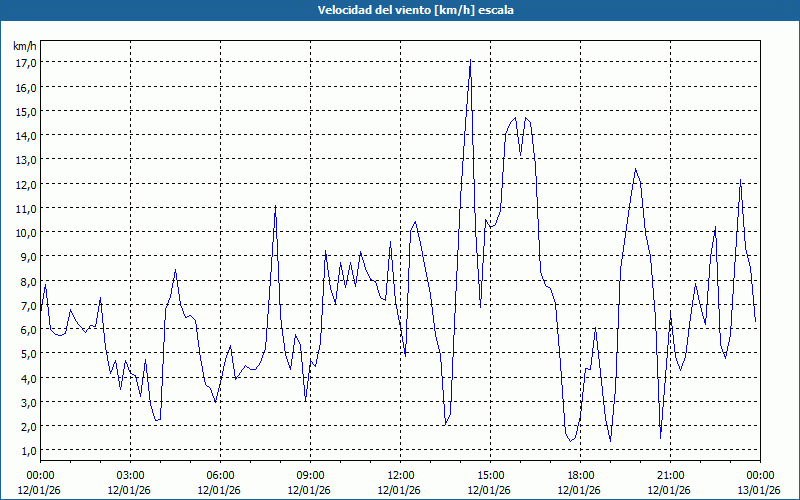Viewport: 800px width, 500px height.
Task: Click the 17,0 y-axis label
Action: [25, 62]
